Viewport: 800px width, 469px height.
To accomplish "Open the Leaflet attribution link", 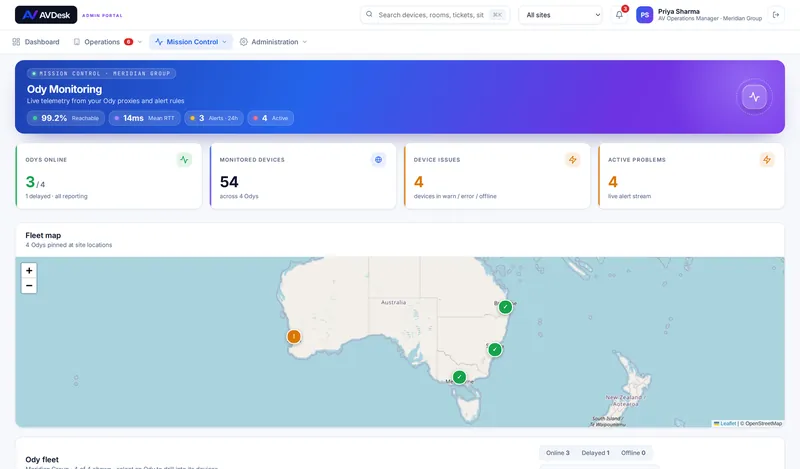I will (x=728, y=423).
